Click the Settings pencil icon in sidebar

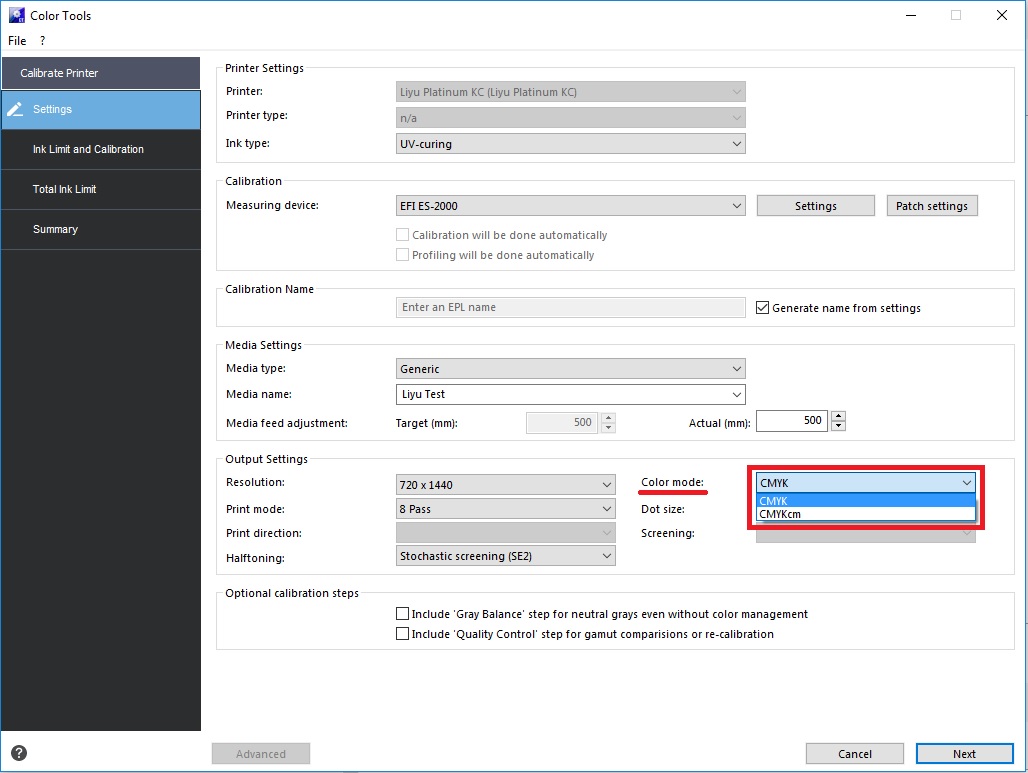[15, 109]
